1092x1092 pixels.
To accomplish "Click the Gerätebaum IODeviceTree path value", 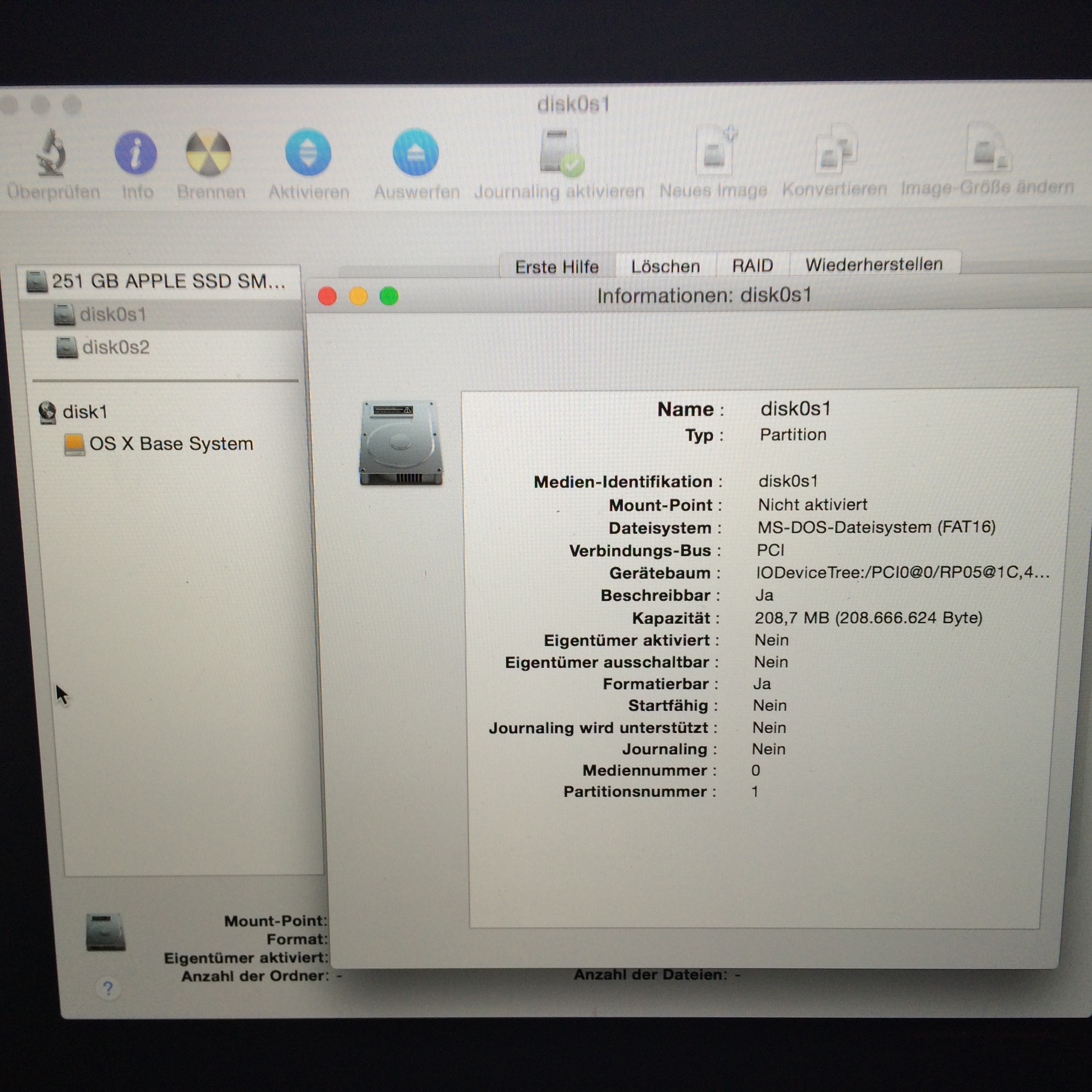I will pyautogui.click(x=903, y=573).
